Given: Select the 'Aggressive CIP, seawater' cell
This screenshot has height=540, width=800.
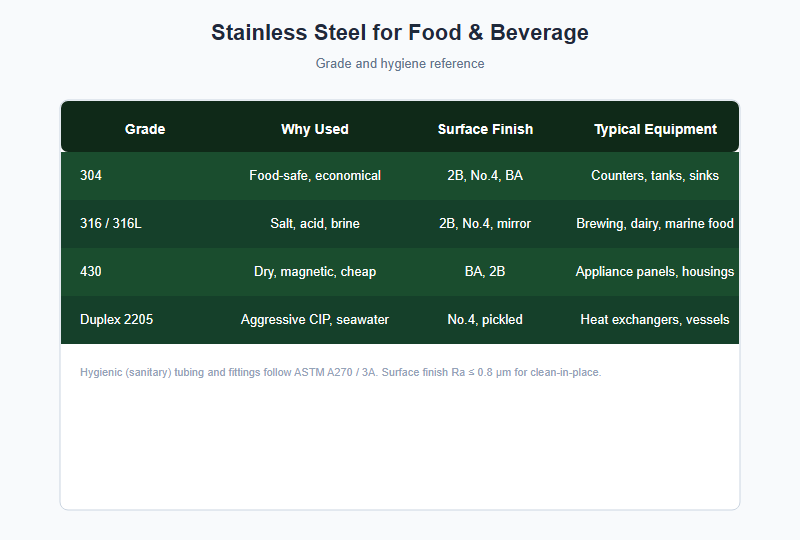Looking at the screenshot, I should [315, 320].
